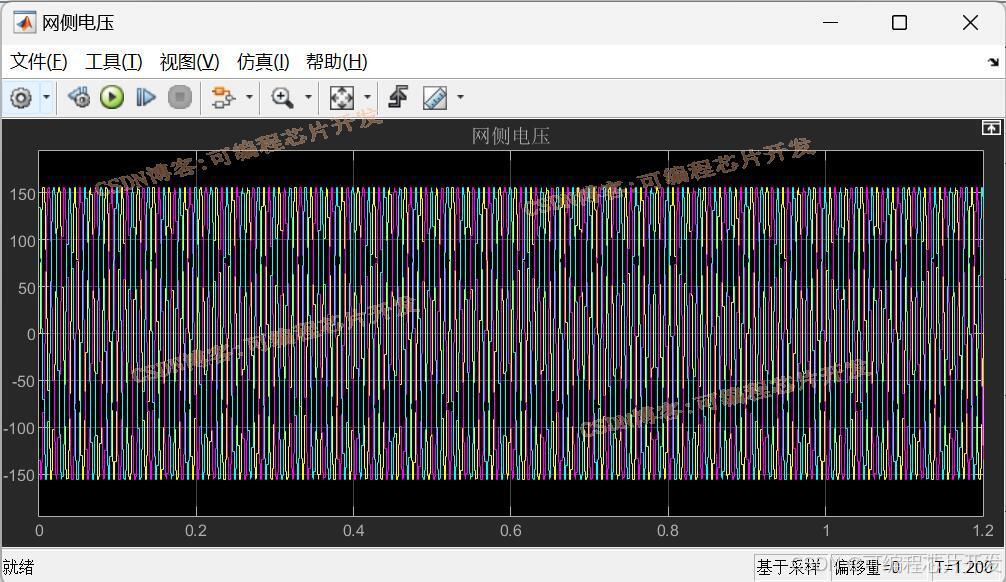Open measurements dropdown arrow beside ruler
The width and height of the screenshot is (1006, 582).
coord(460,97)
